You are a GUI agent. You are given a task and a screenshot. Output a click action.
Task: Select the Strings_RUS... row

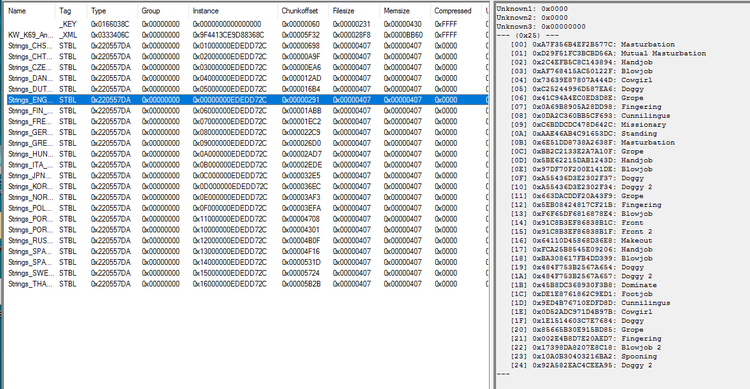[247, 241]
